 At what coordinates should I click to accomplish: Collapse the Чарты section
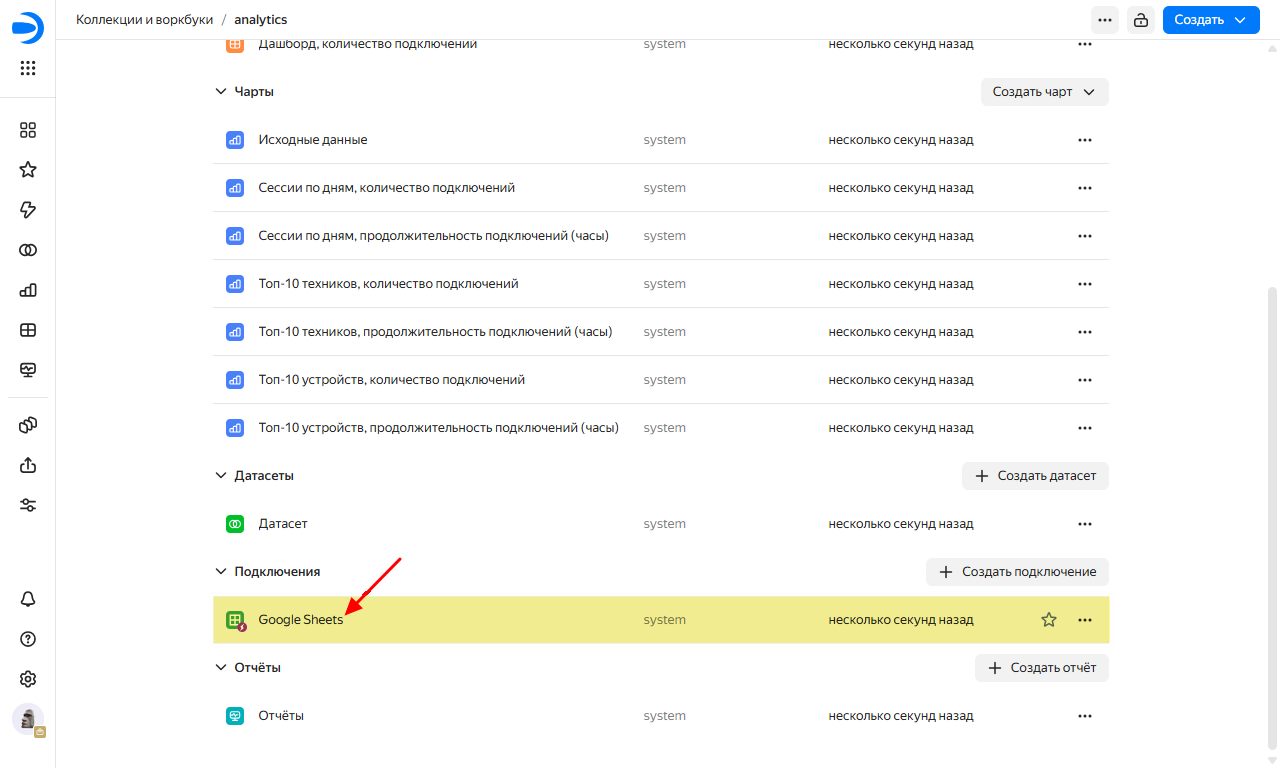pyautogui.click(x=221, y=92)
